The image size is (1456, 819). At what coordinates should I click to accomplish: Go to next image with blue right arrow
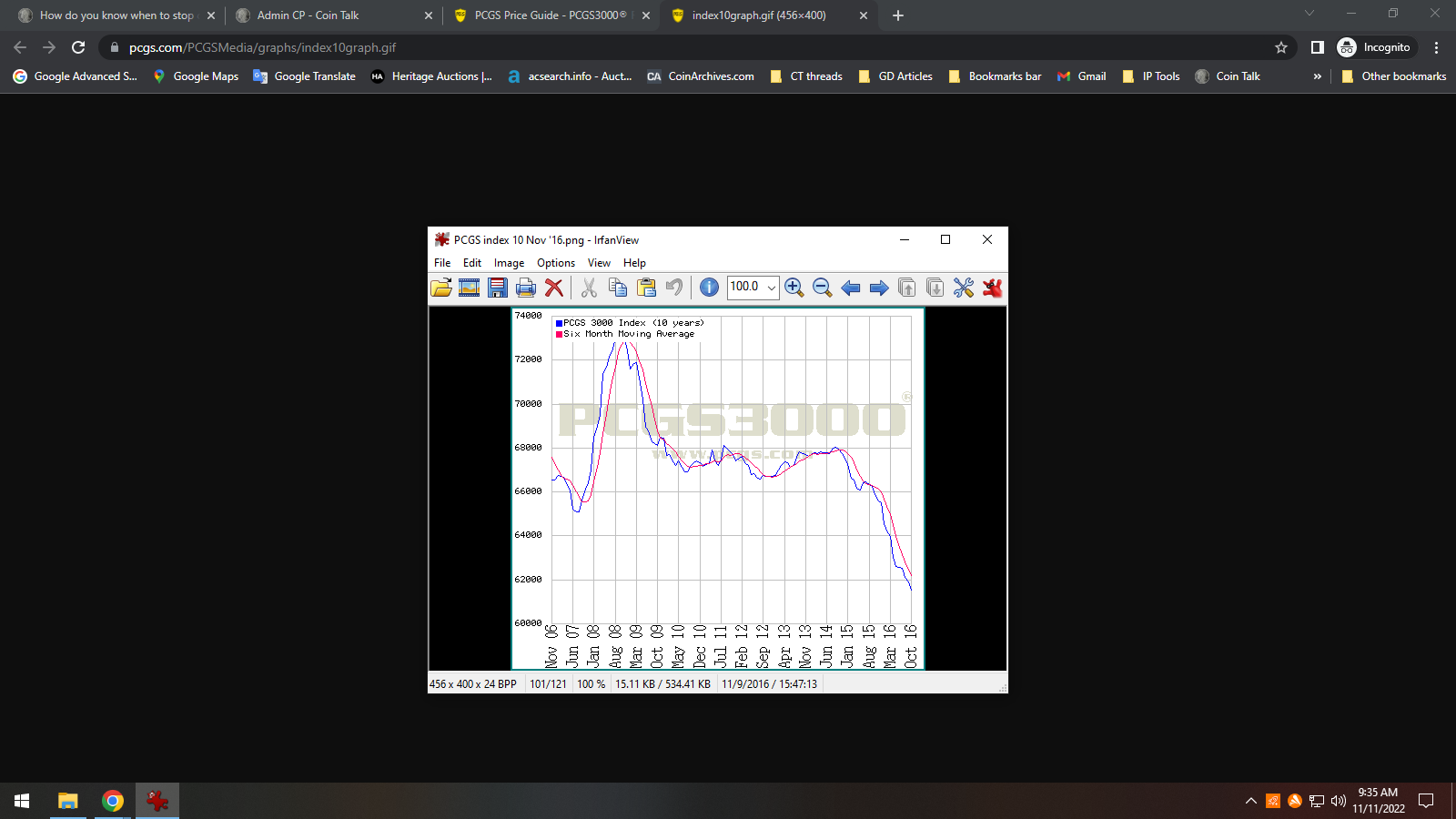tap(879, 288)
